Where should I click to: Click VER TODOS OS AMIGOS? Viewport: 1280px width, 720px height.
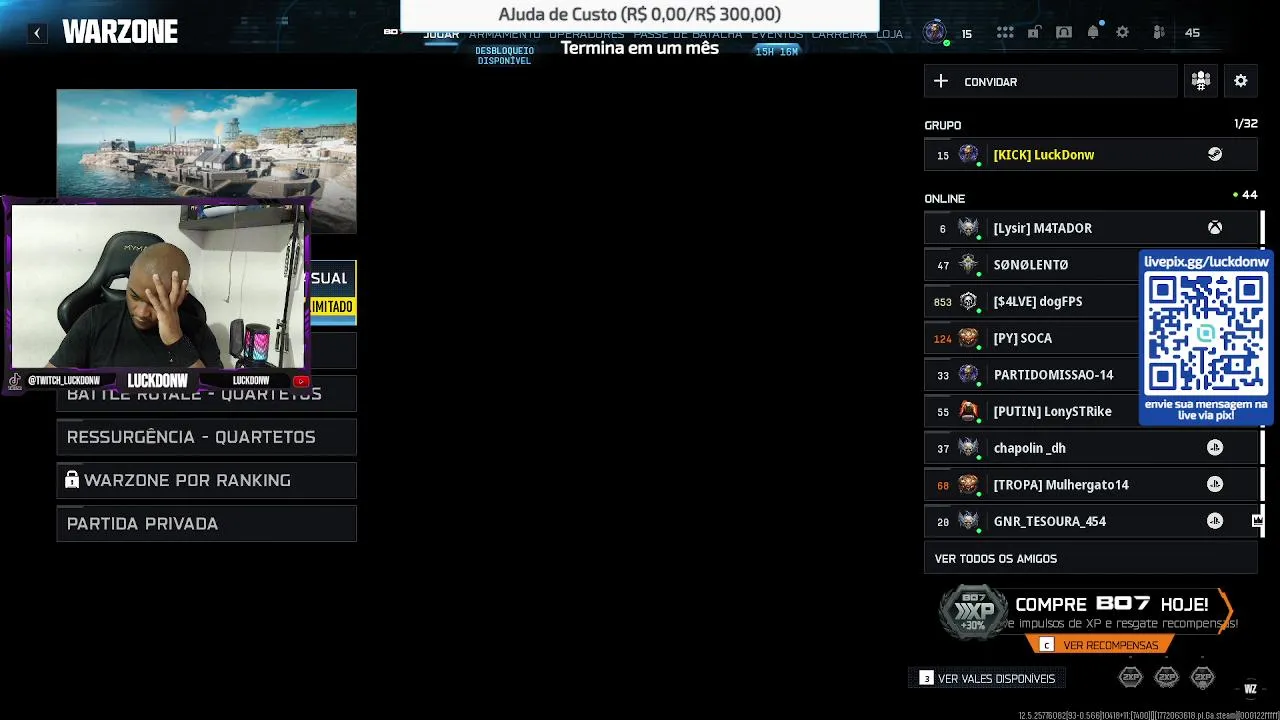point(1090,558)
